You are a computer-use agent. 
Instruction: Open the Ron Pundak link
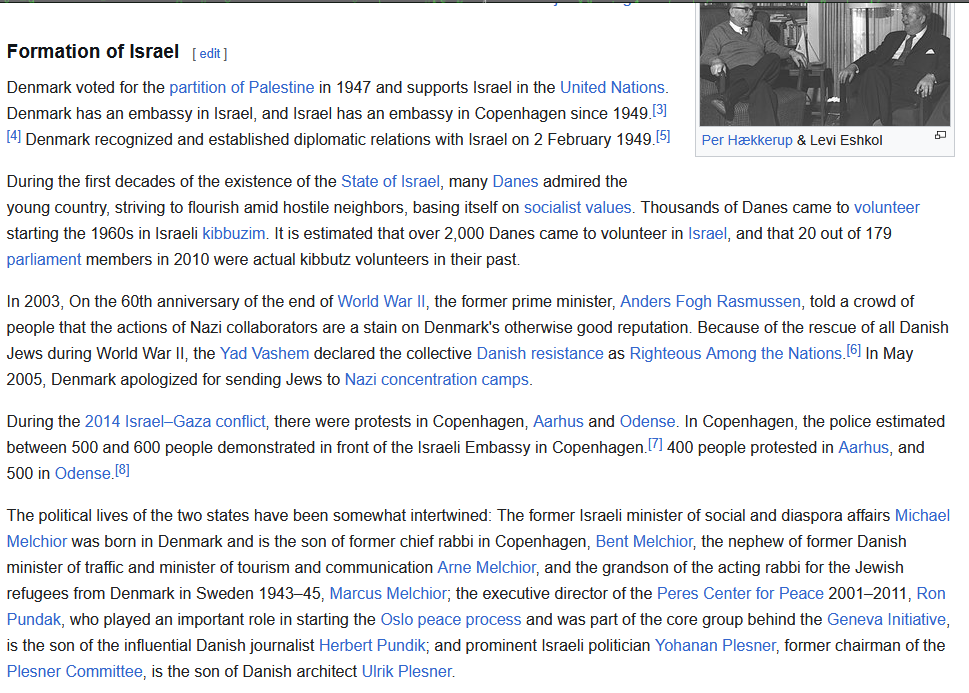[931, 593]
